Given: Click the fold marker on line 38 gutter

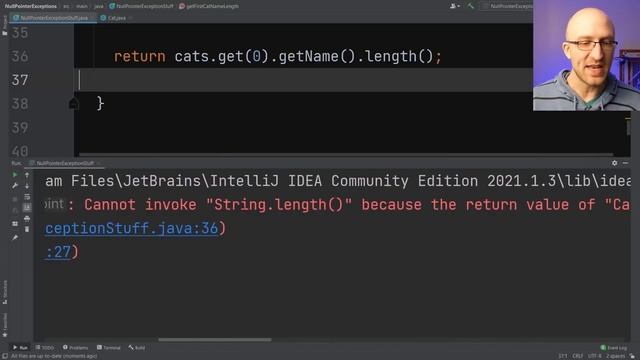Looking at the screenshot, I should pyautogui.click(x=73, y=103).
